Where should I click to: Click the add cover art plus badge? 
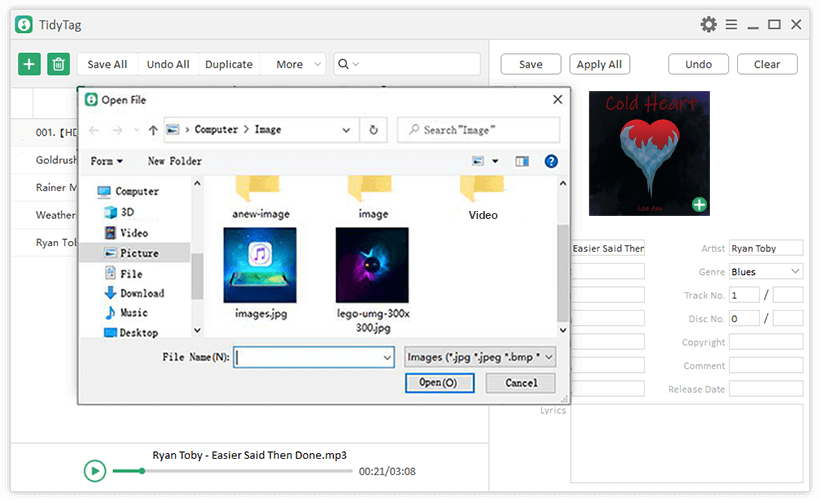pyautogui.click(x=699, y=205)
